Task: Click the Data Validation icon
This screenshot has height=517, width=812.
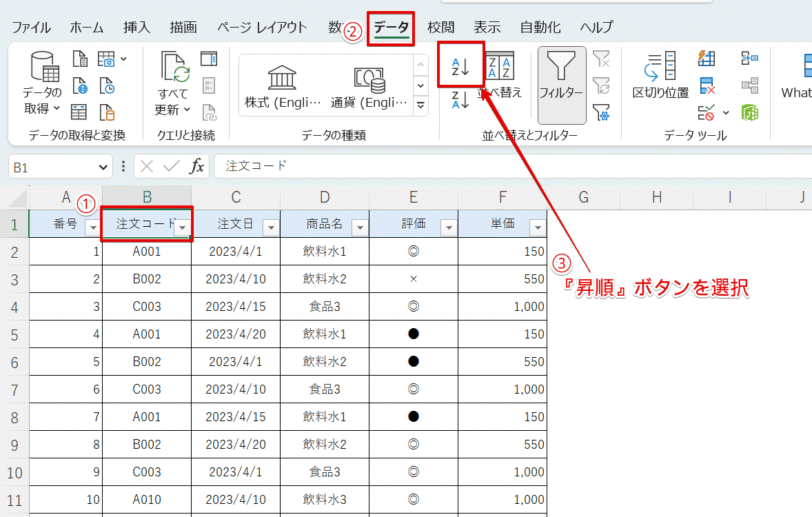Action: (x=706, y=112)
